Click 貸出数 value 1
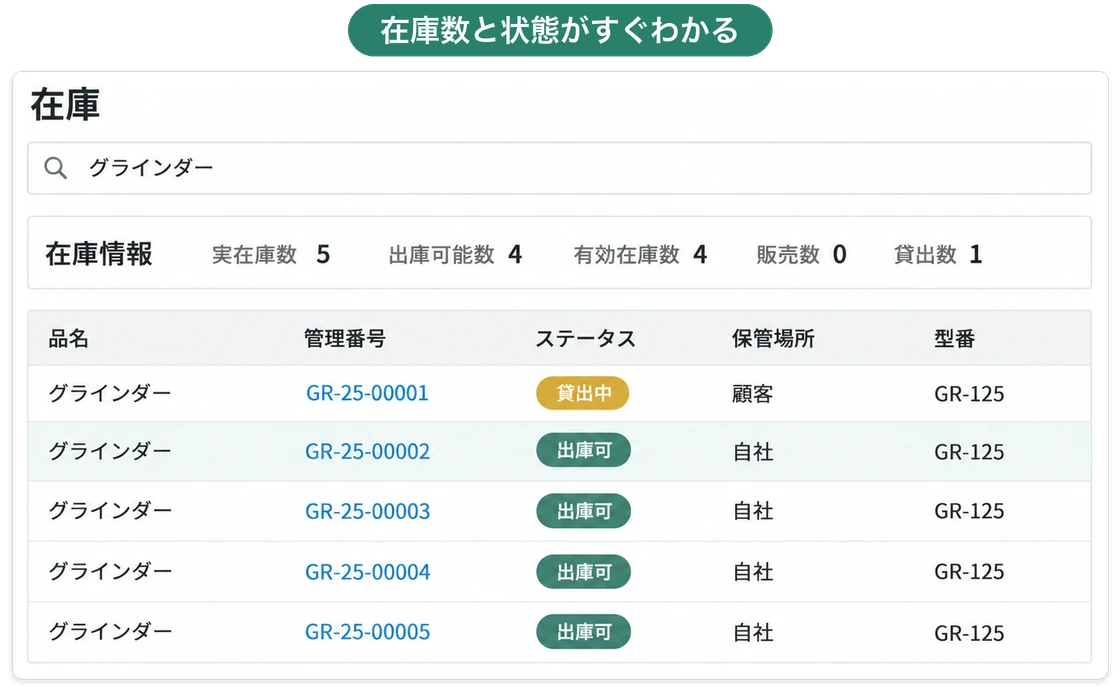This screenshot has width=1120, height=694. [976, 254]
